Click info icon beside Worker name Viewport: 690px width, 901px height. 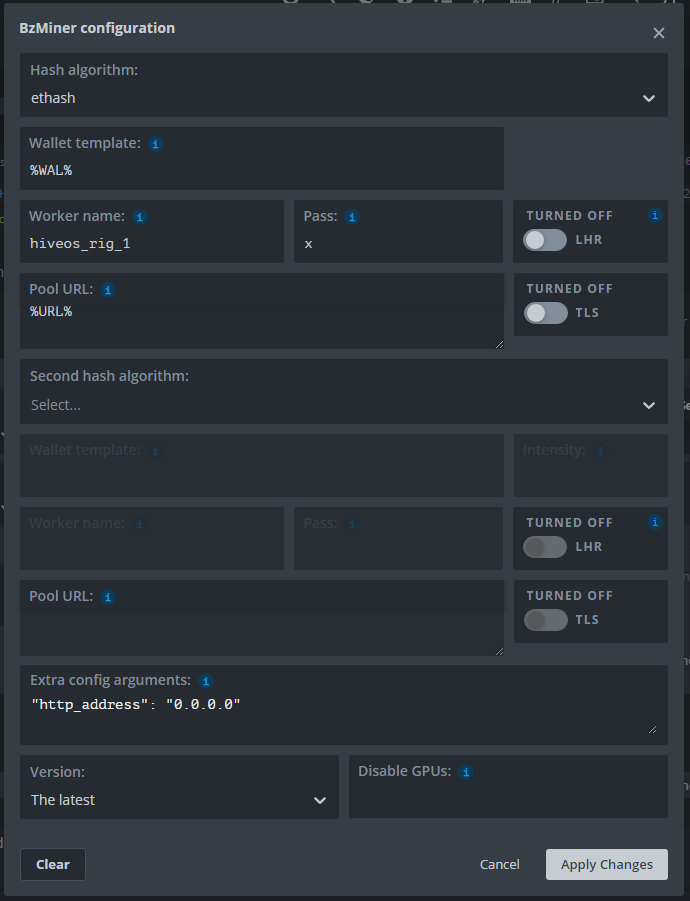pos(140,217)
